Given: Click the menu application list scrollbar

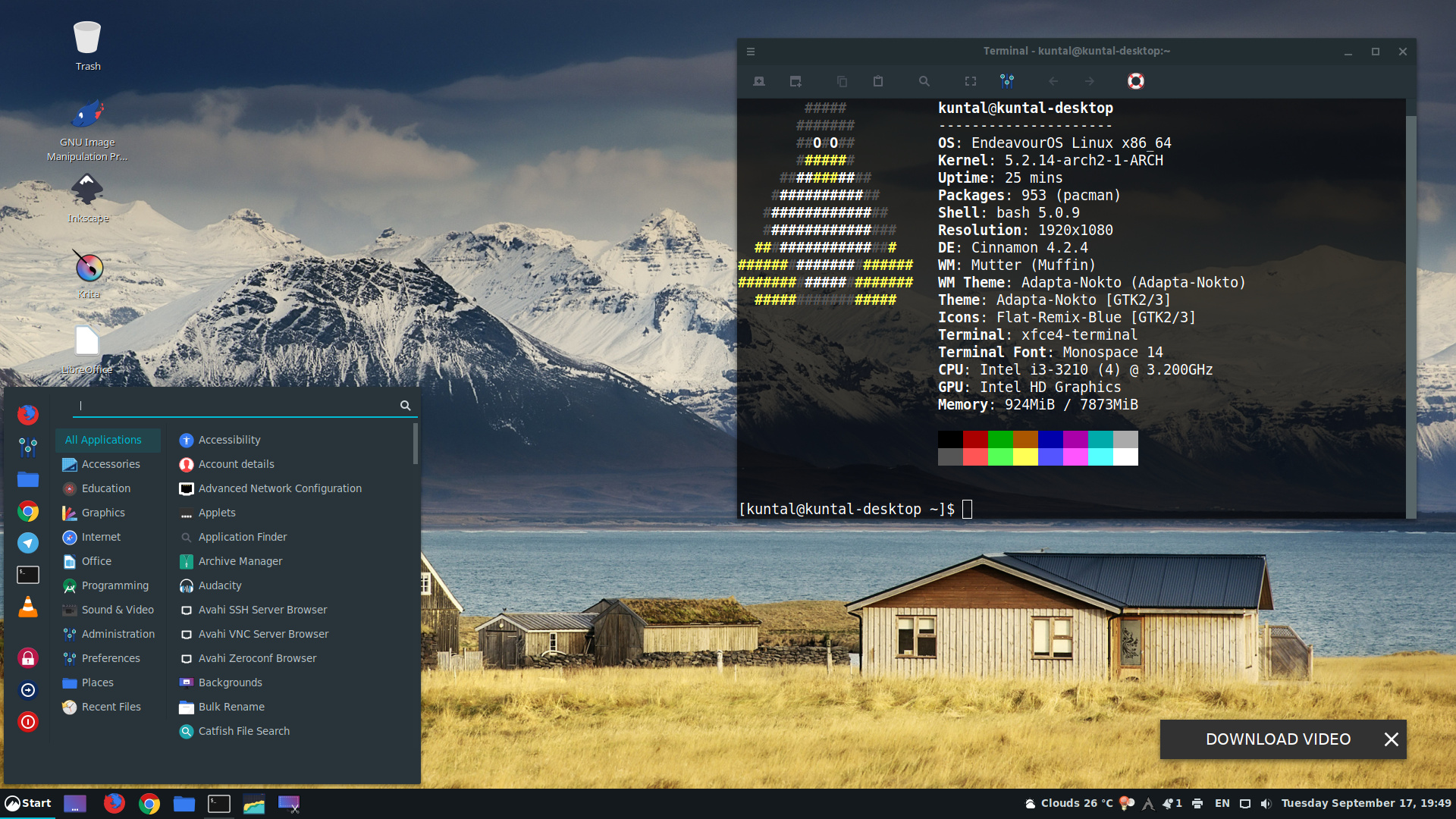Looking at the screenshot, I should (415, 444).
